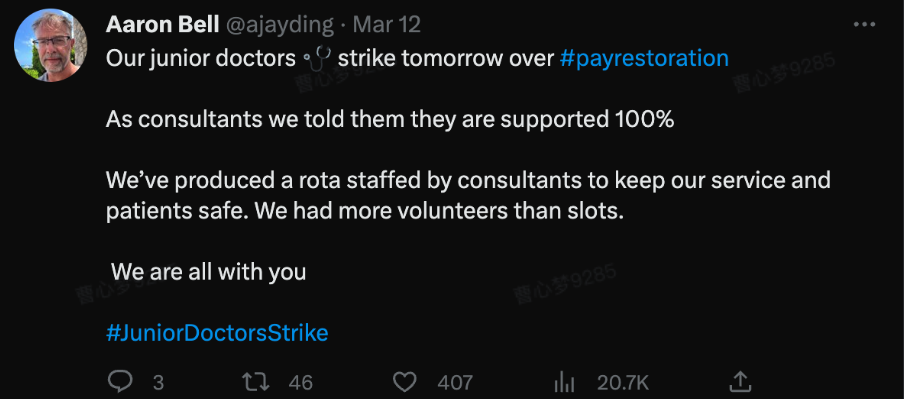This screenshot has height=399, width=904.
Task: Click the share upload arrow icon
Action: (740, 381)
